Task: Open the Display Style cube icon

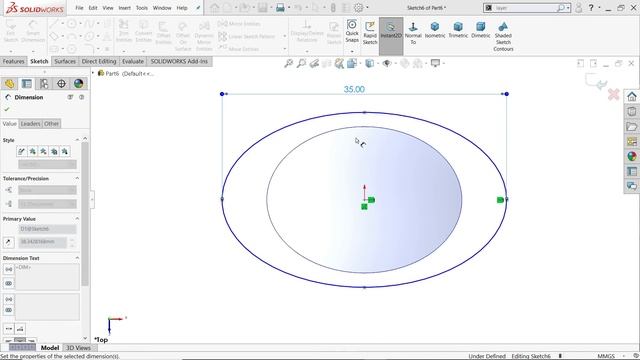Action: (x=369, y=63)
